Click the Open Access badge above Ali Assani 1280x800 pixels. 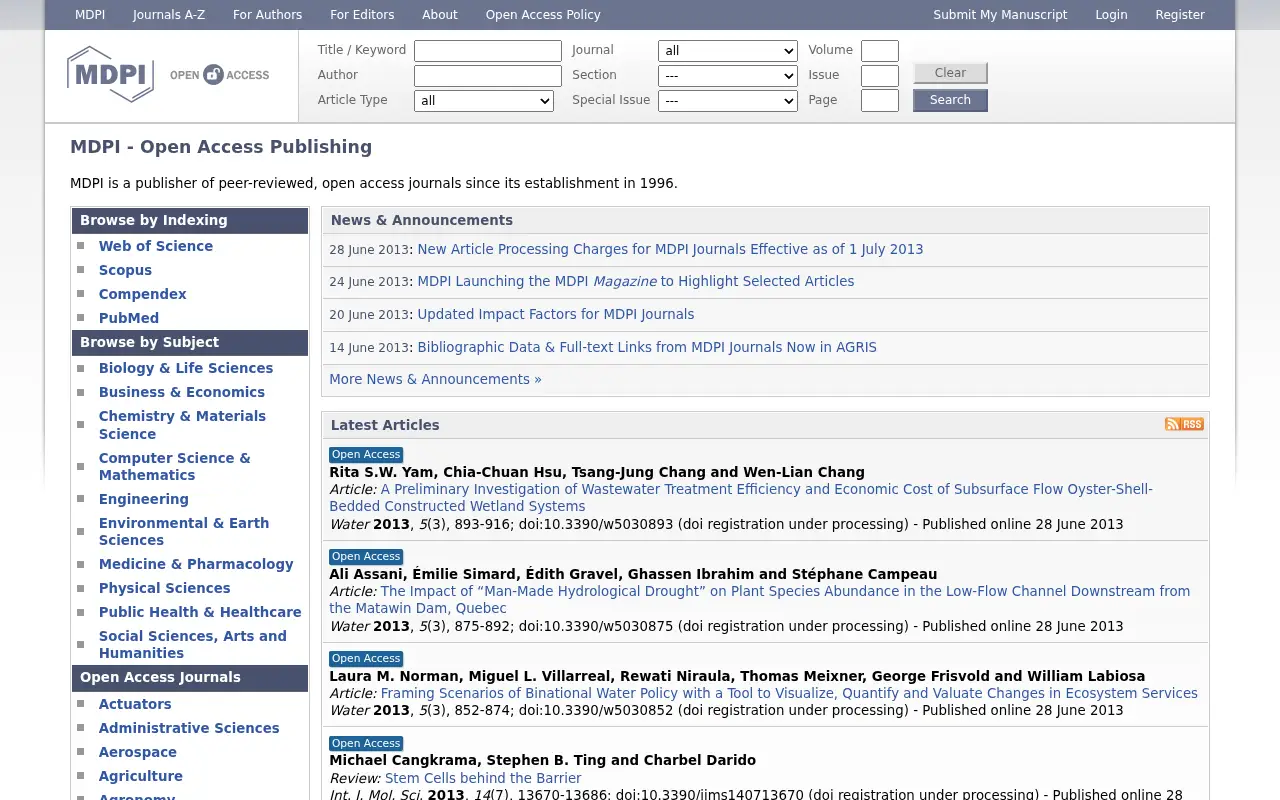coord(366,557)
